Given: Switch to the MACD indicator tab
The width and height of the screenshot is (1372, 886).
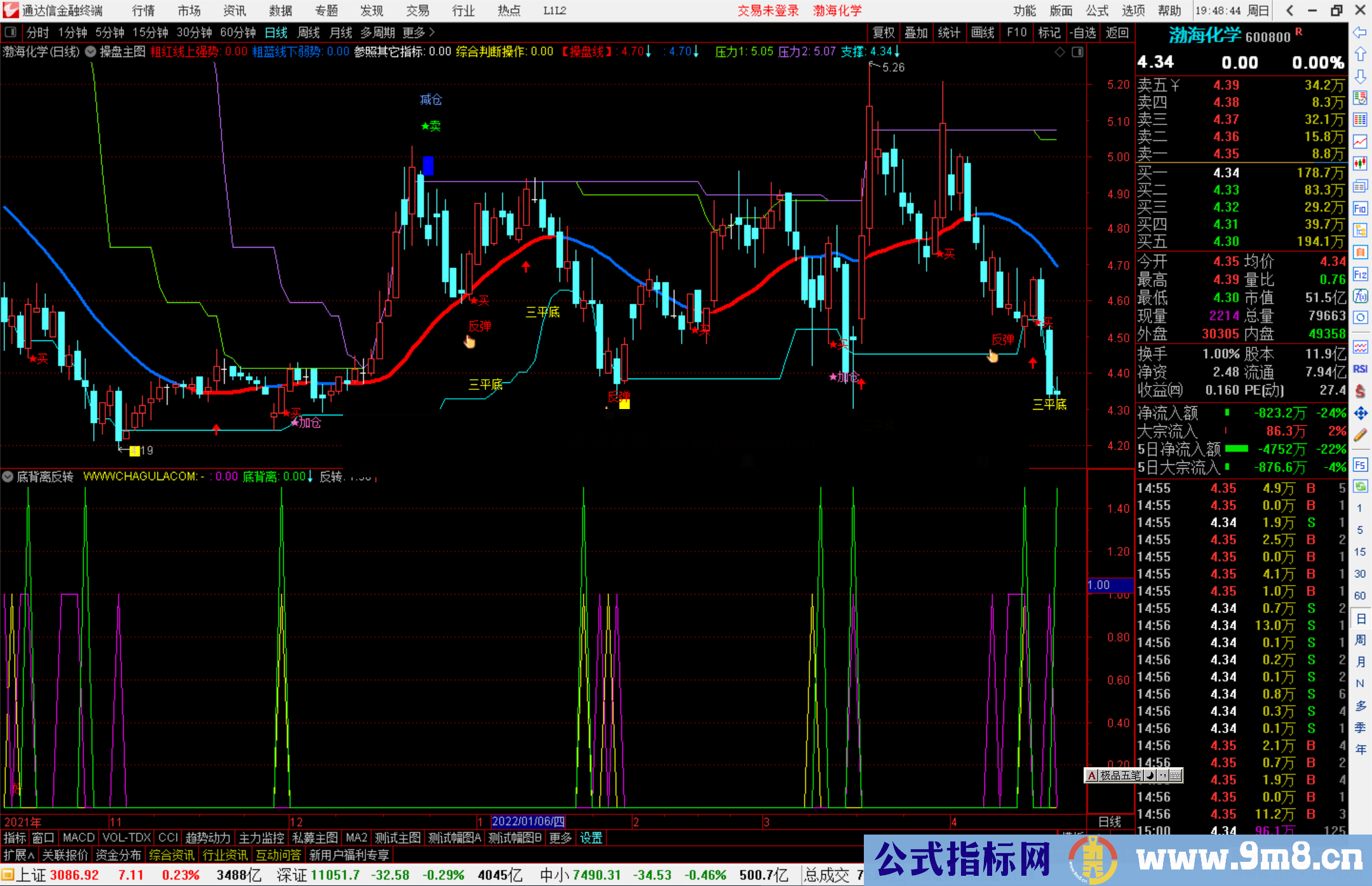Looking at the screenshot, I should point(78,838).
